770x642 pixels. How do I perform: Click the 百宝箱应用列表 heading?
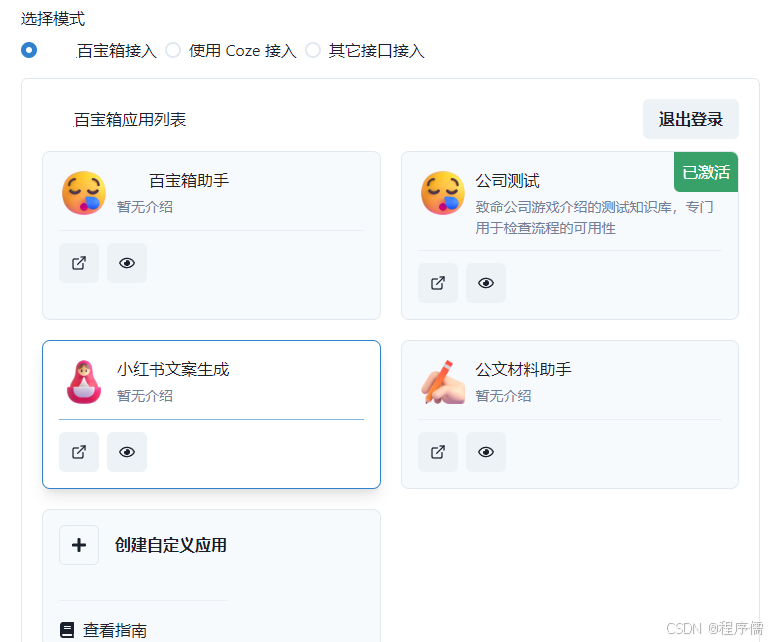coord(130,119)
